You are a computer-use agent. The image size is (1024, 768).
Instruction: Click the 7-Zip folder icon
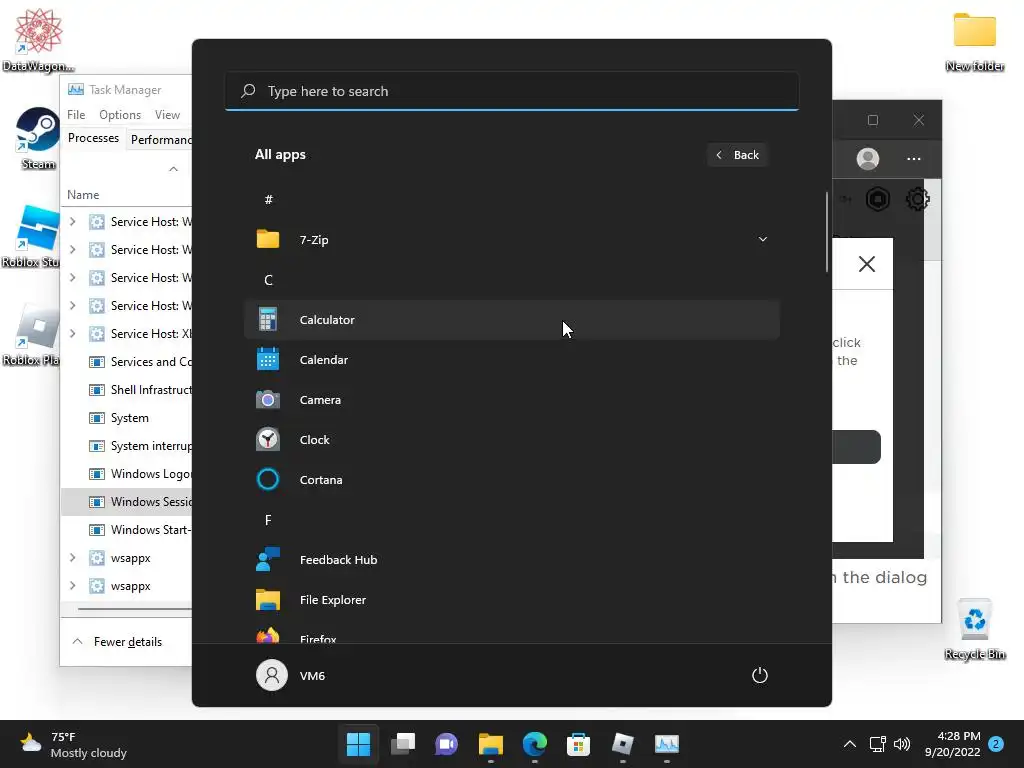pos(268,240)
